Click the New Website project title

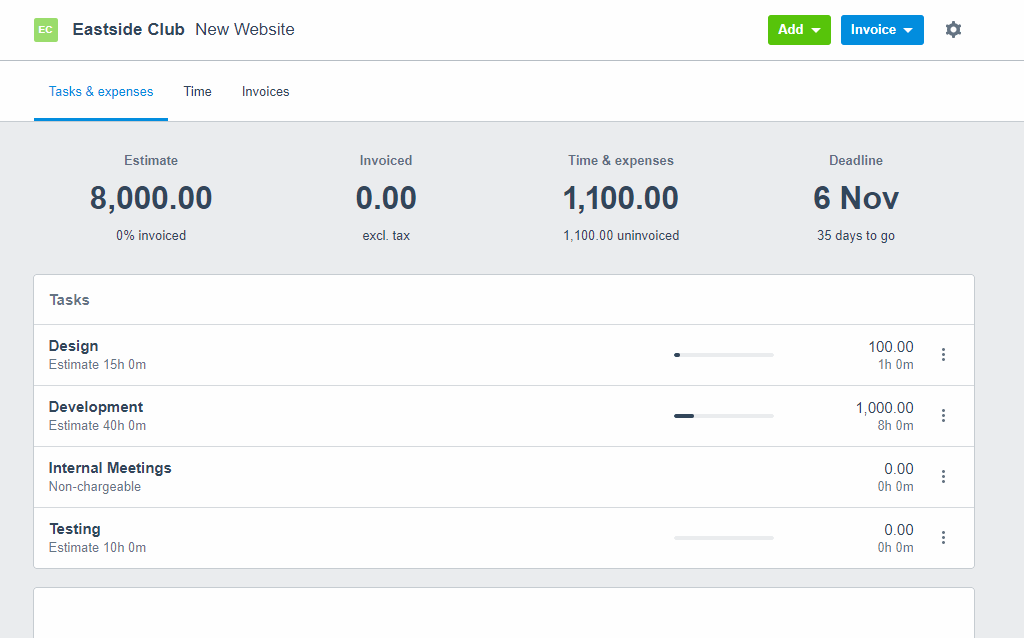coord(245,29)
